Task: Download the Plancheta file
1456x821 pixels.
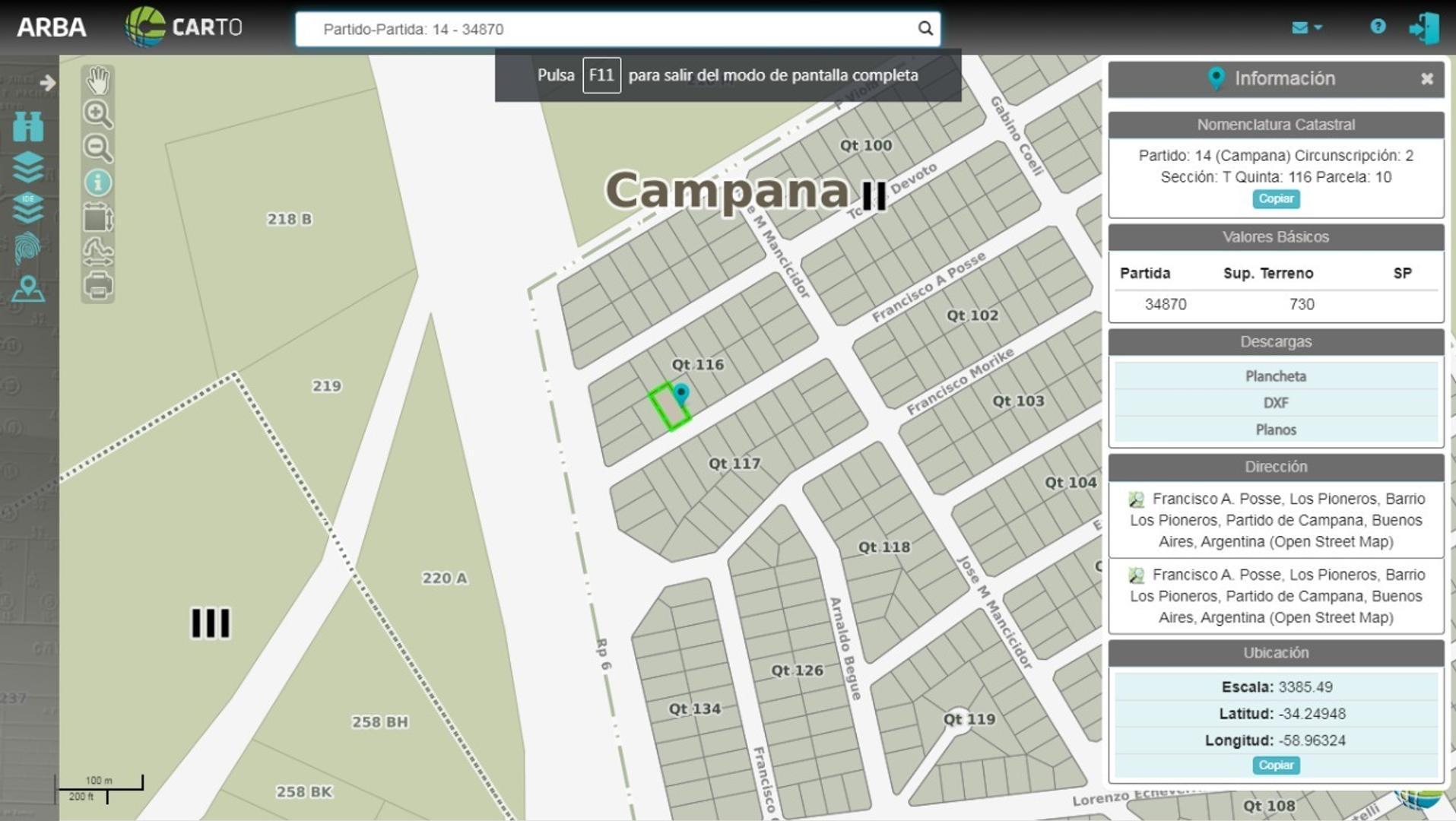Action: coord(1275,376)
